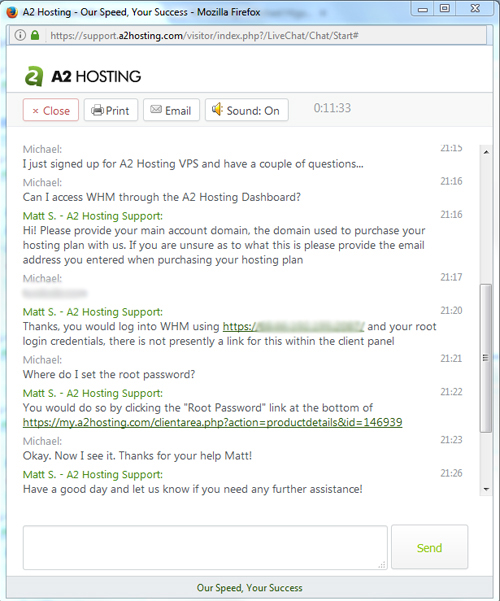Viewport: 500px width, 601px height.
Task: Close the chat session
Action: tap(51, 110)
